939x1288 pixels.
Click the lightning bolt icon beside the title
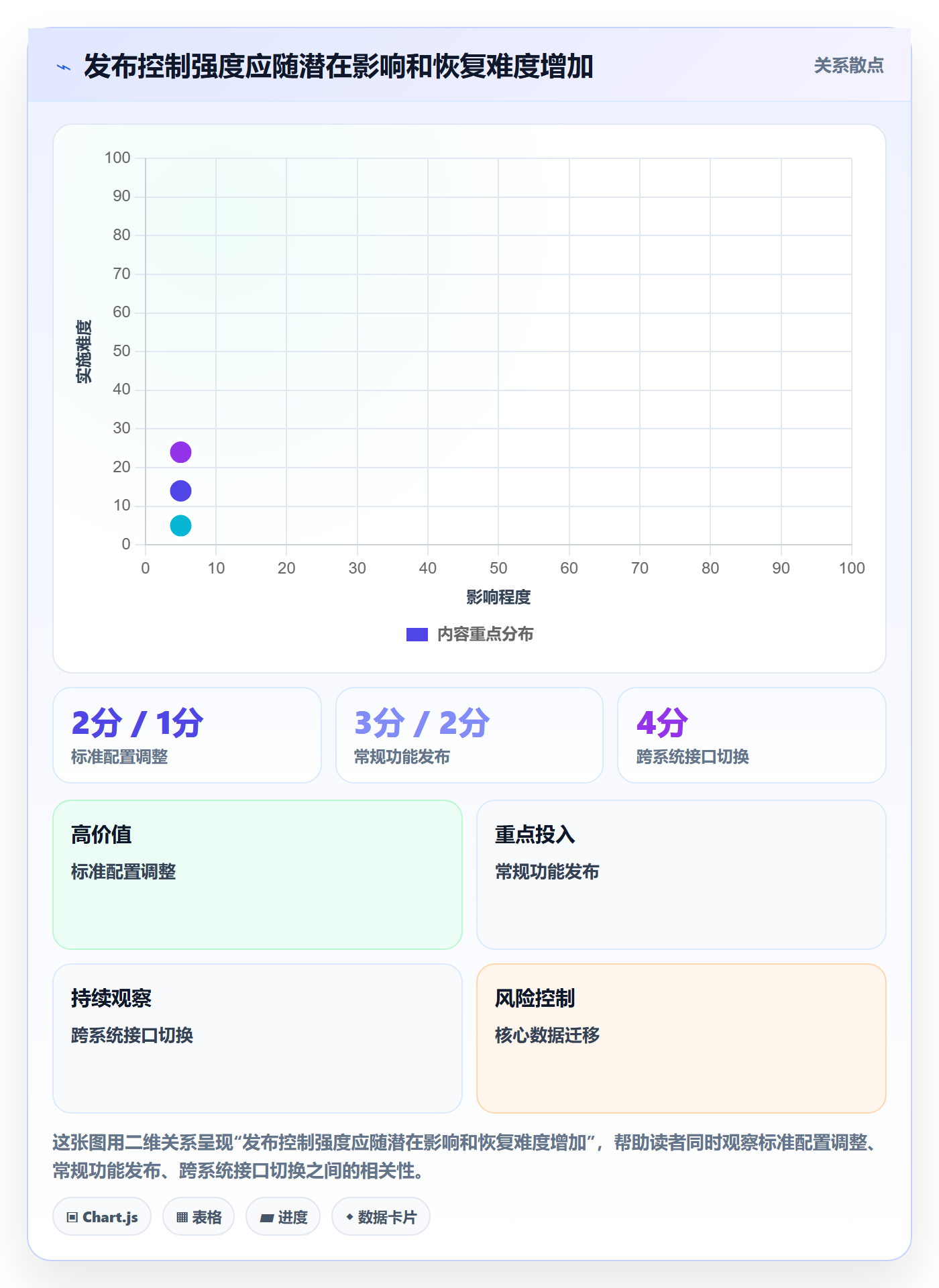click(x=64, y=67)
